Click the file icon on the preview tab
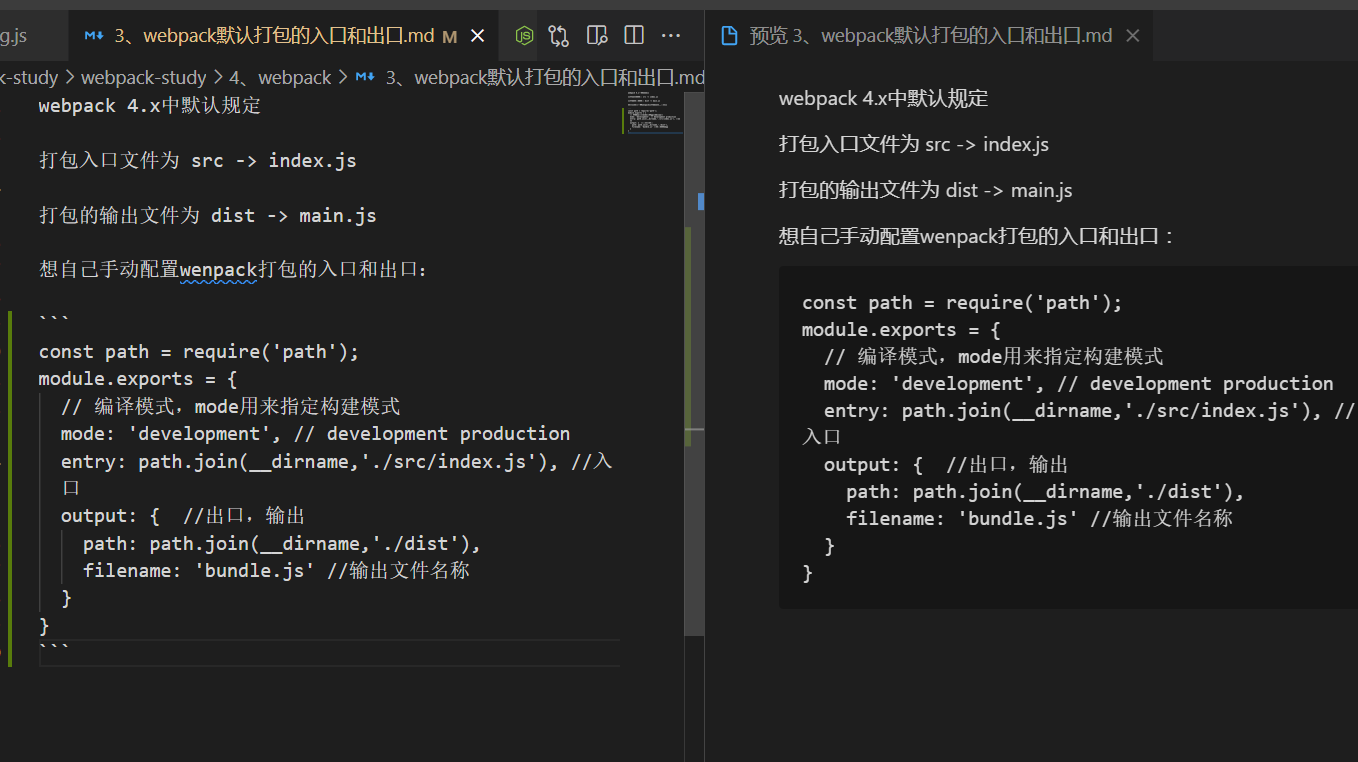Viewport: 1358px width, 762px height. (727, 34)
